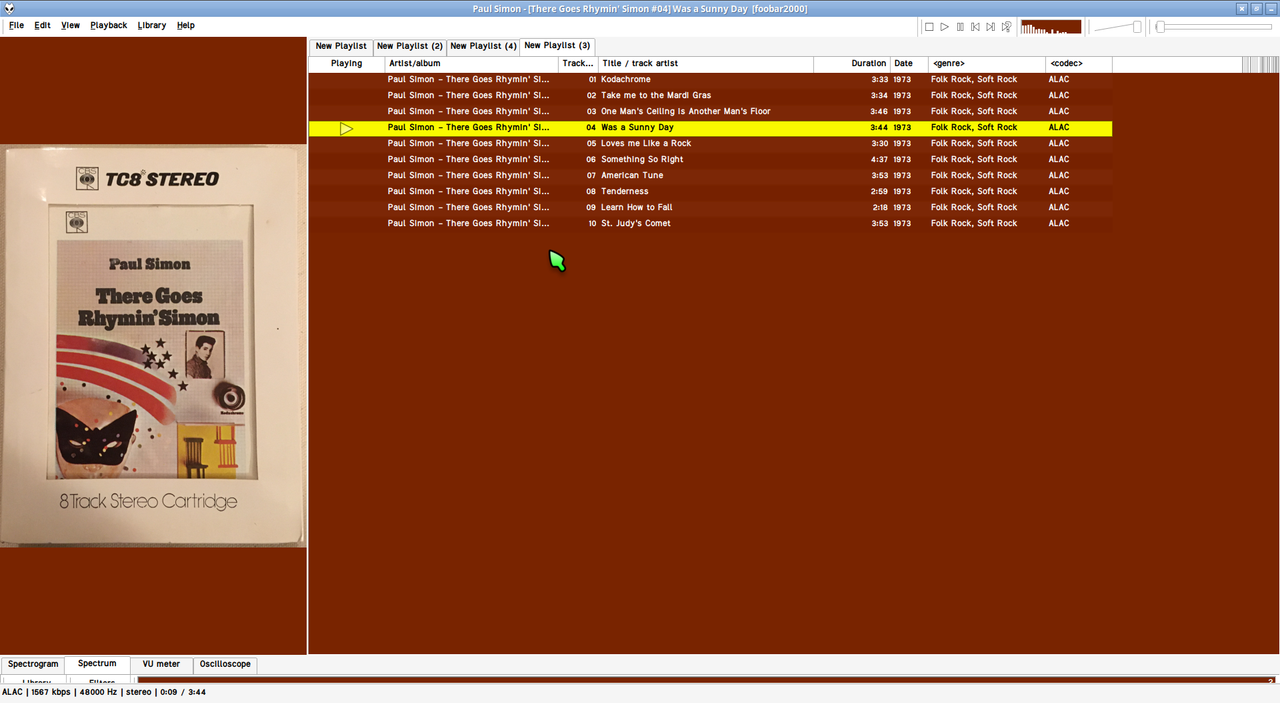This screenshot has width=1280, height=703.
Task: Open the Spectrogram tab
Action: pyautogui.click(x=33, y=664)
